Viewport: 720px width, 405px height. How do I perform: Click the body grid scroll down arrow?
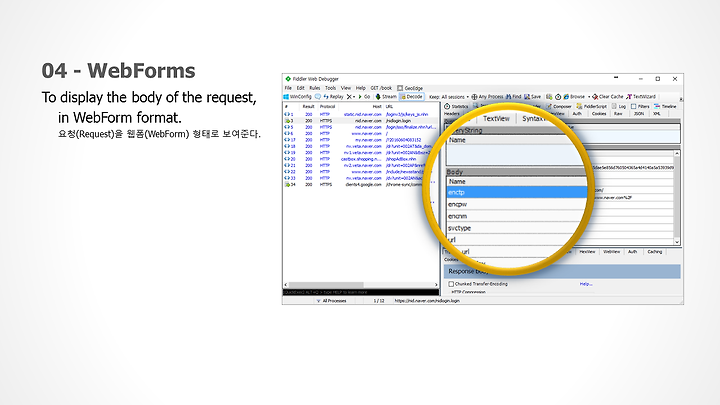pyautogui.click(x=676, y=242)
